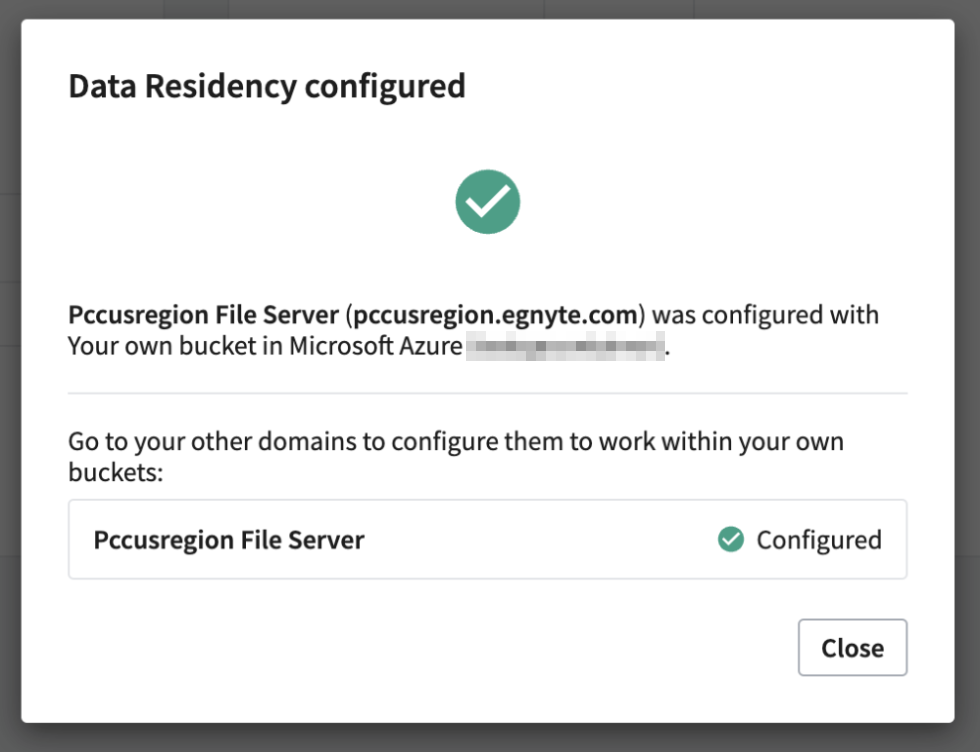The image size is (980, 752).
Task: Click the small green check beside Configured
Action: tap(731, 540)
